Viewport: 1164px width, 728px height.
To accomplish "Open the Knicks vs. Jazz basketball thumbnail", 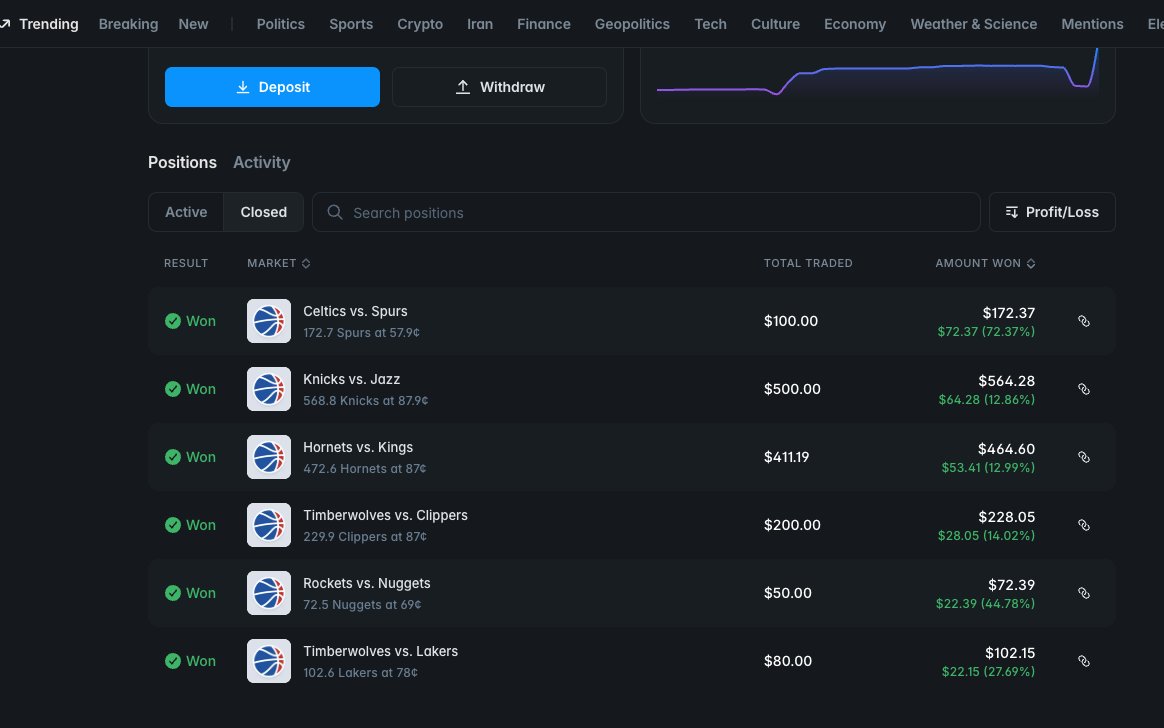I will pyautogui.click(x=269, y=389).
